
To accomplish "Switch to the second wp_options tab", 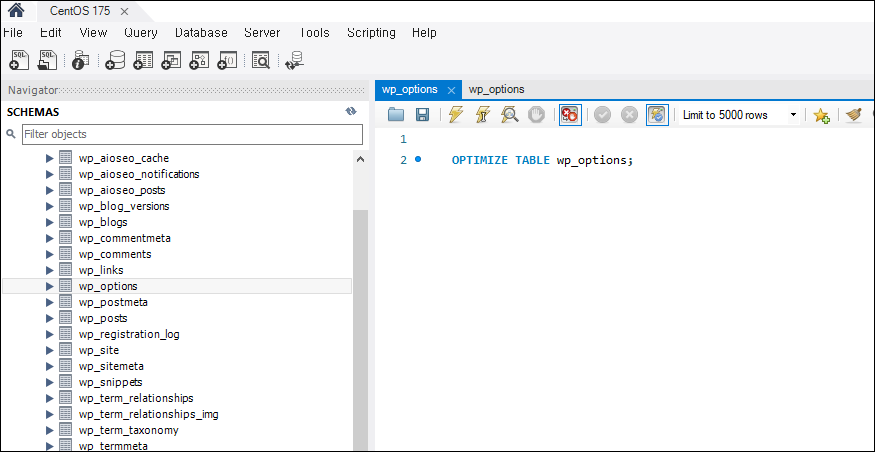I will (496, 89).
